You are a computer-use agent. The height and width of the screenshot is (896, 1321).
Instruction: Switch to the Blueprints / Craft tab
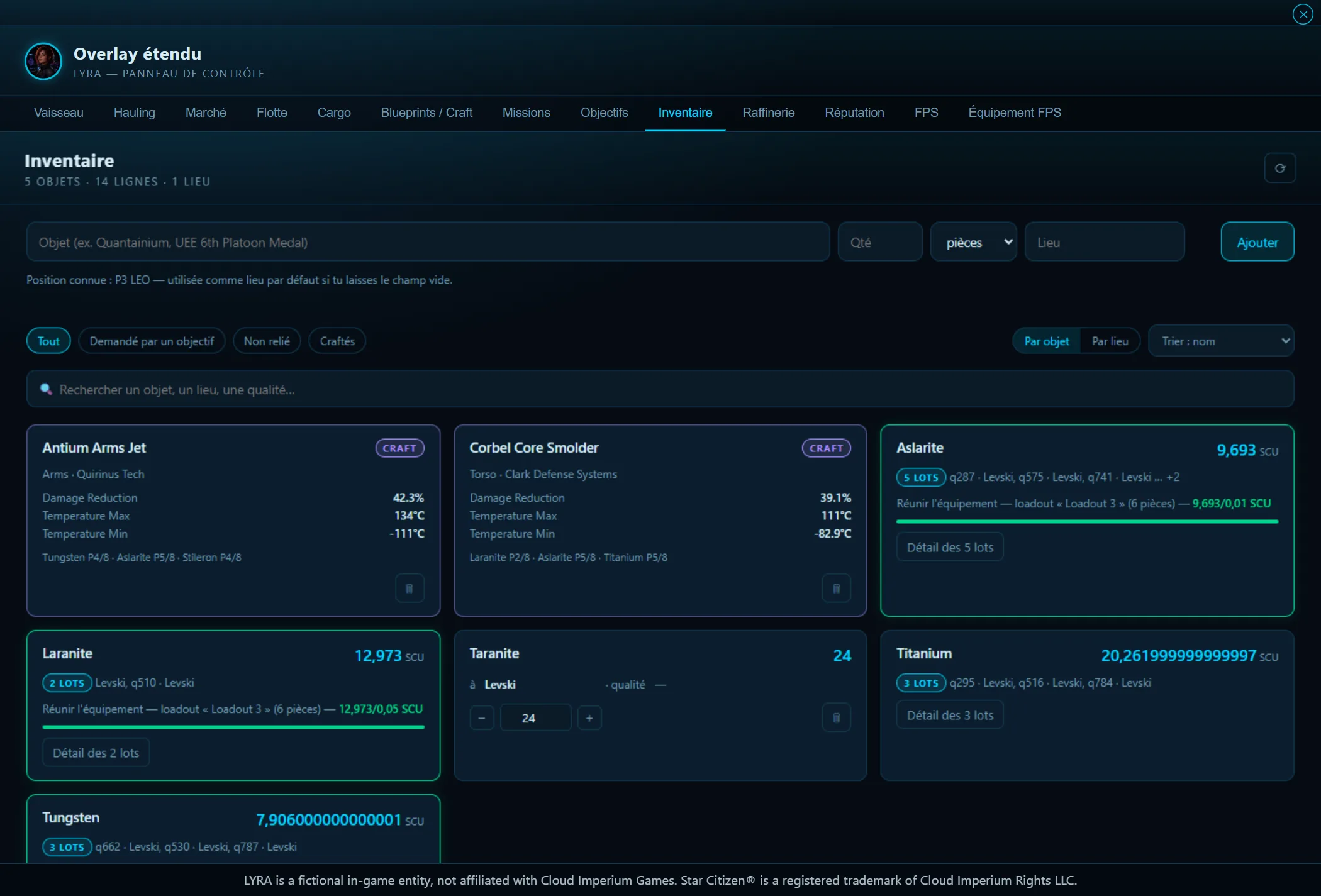click(x=426, y=113)
